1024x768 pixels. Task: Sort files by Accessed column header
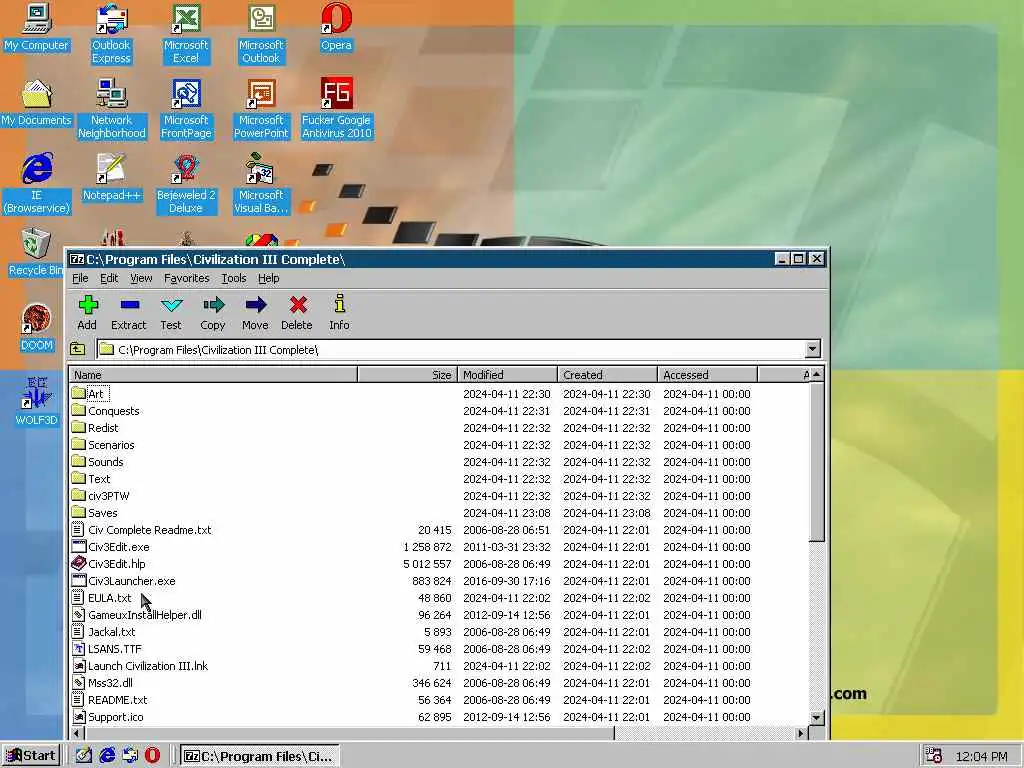pos(707,375)
